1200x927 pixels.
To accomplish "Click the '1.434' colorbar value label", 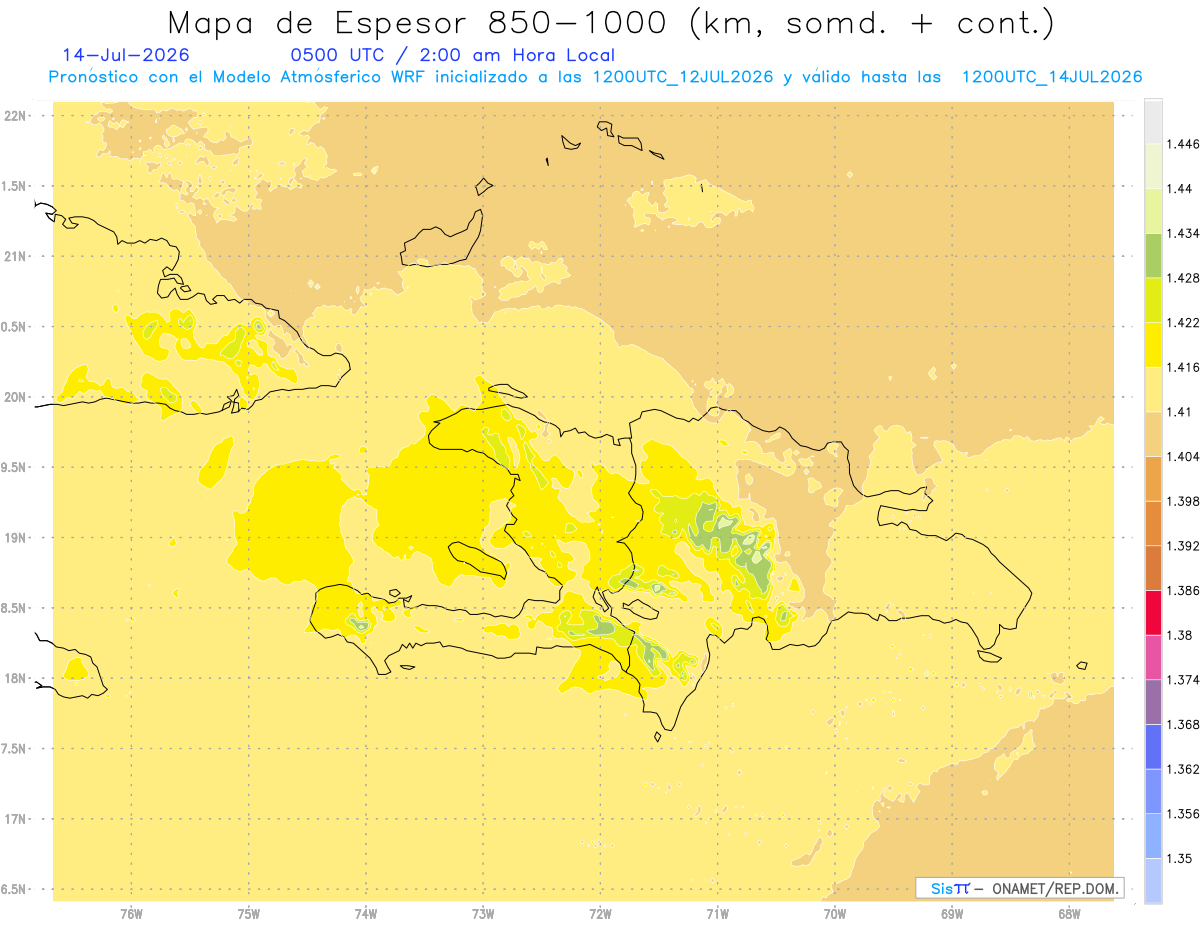I will click(x=1183, y=233).
